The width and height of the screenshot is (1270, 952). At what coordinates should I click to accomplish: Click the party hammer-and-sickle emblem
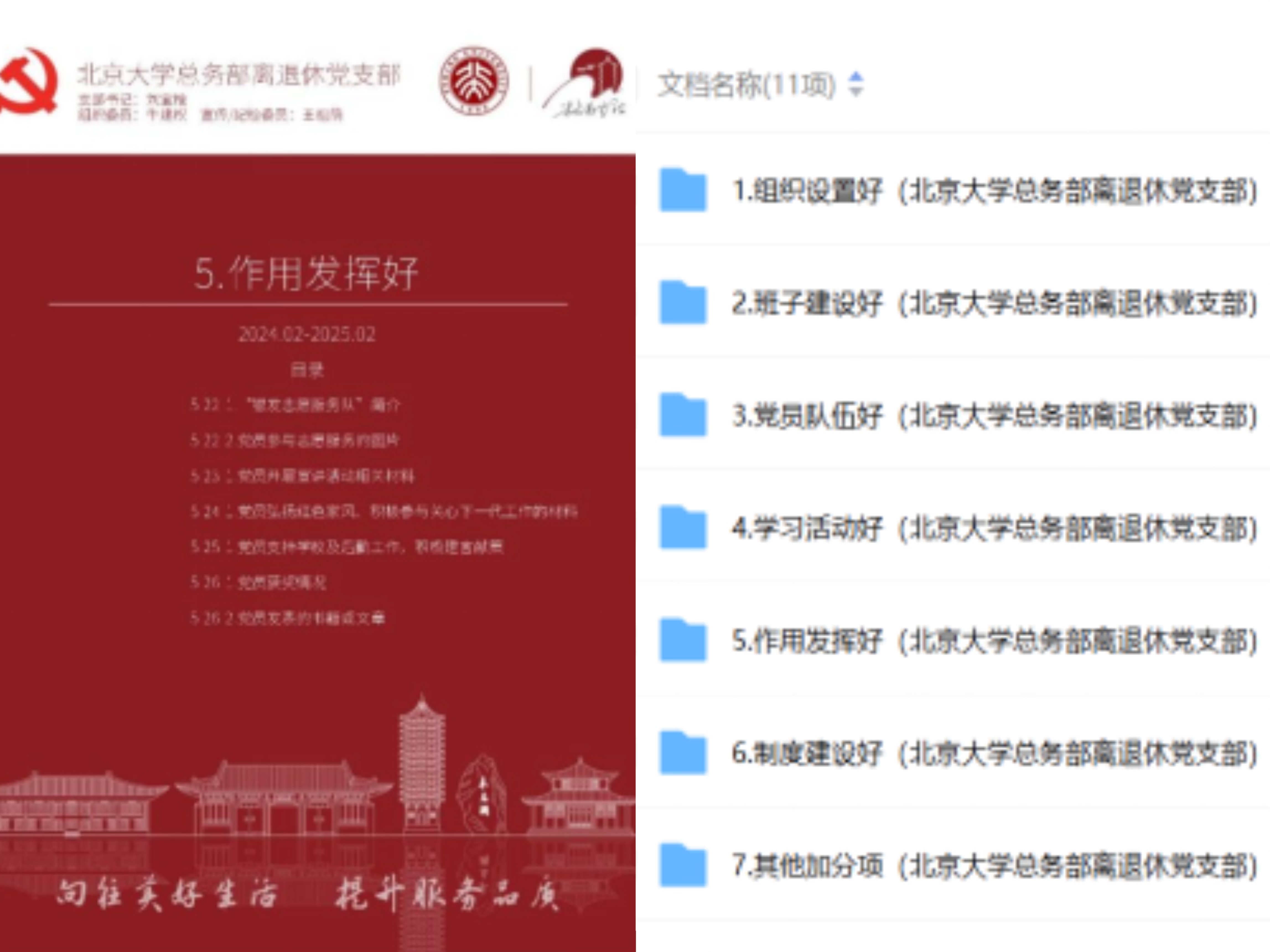pos(29,82)
